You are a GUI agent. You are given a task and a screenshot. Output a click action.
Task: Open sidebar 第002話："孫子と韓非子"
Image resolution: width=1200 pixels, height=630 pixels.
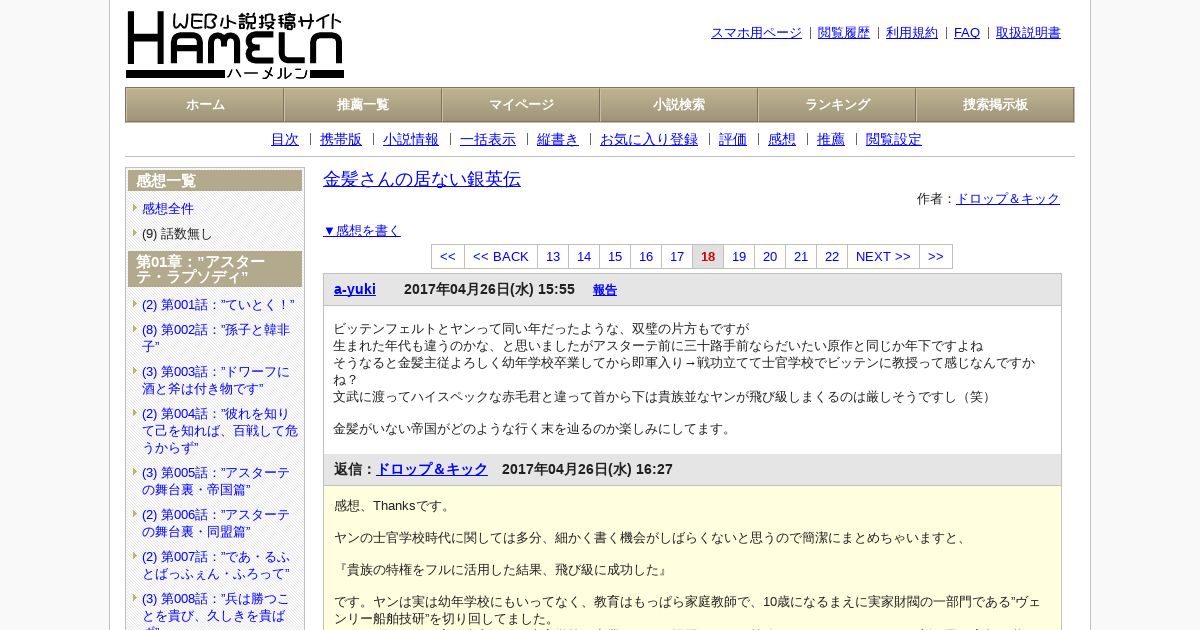[x=216, y=338]
